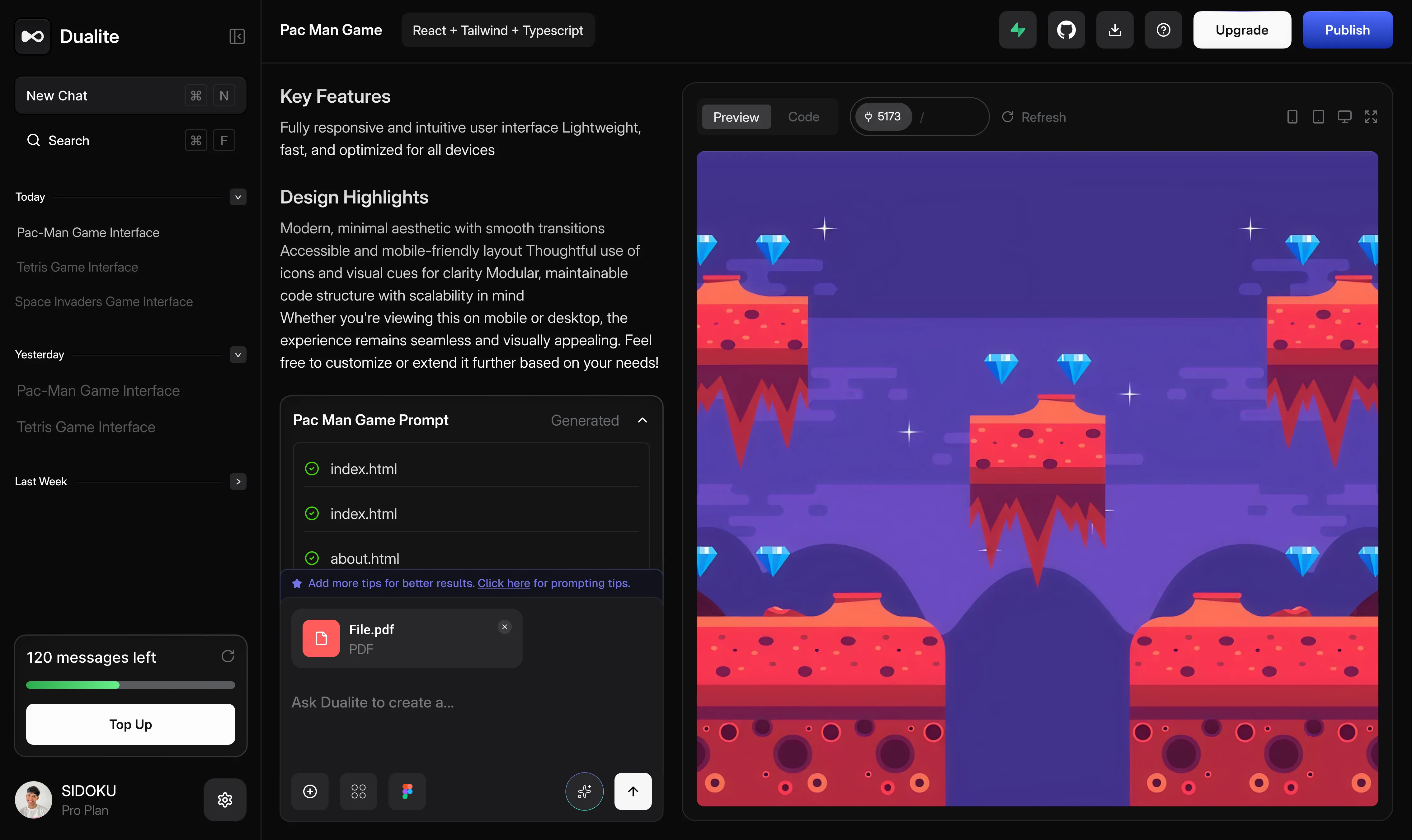Click the green lightning bolt icon
Image resolution: width=1412 pixels, height=840 pixels.
pyautogui.click(x=1017, y=30)
